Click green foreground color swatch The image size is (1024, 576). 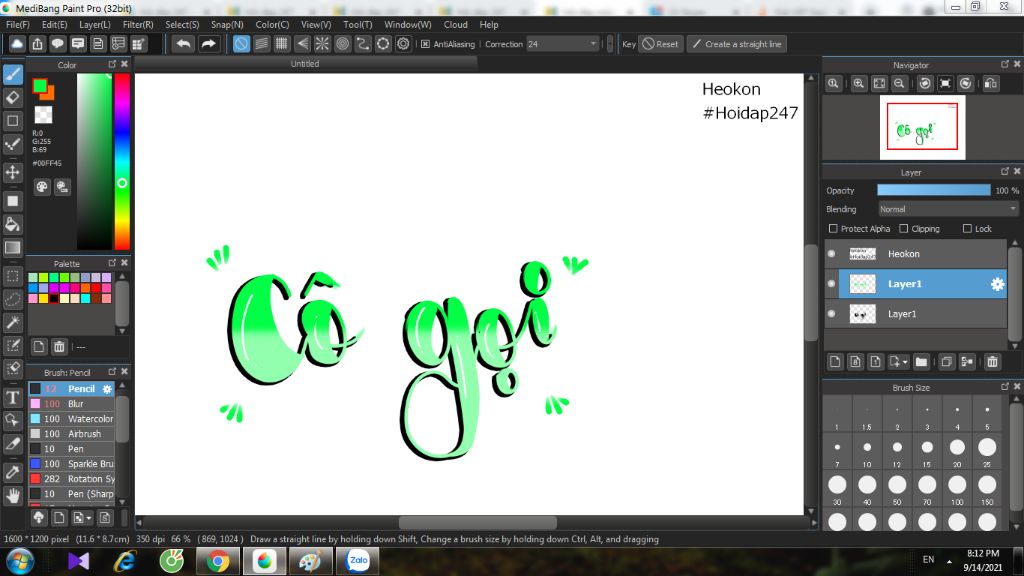[x=40, y=86]
